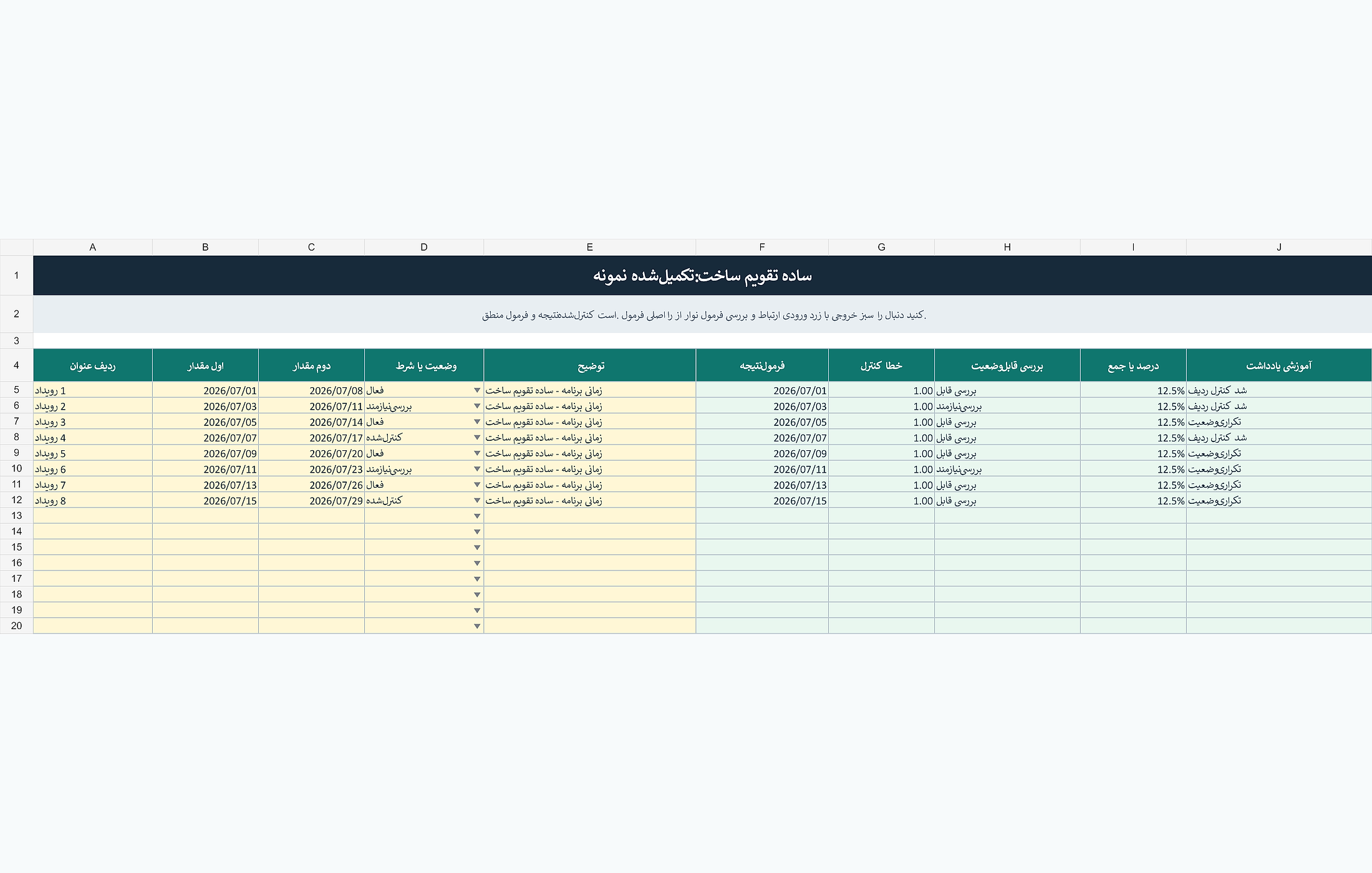Click the 2026/07/15 result cell in column F
The height and width of the screenshot is (873, 1372).
pos(762,501)
